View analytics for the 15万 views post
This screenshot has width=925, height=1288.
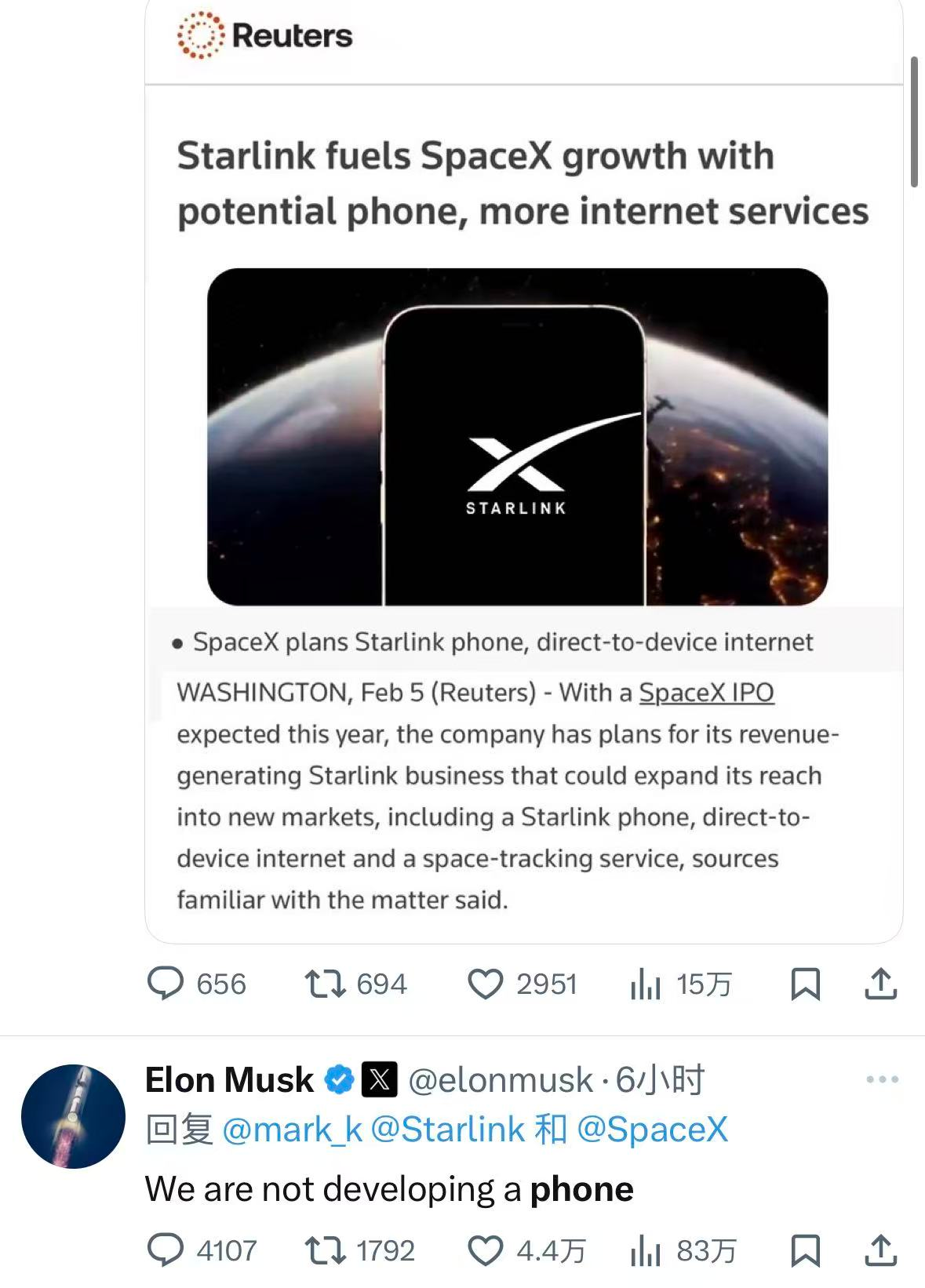point(646,984)
